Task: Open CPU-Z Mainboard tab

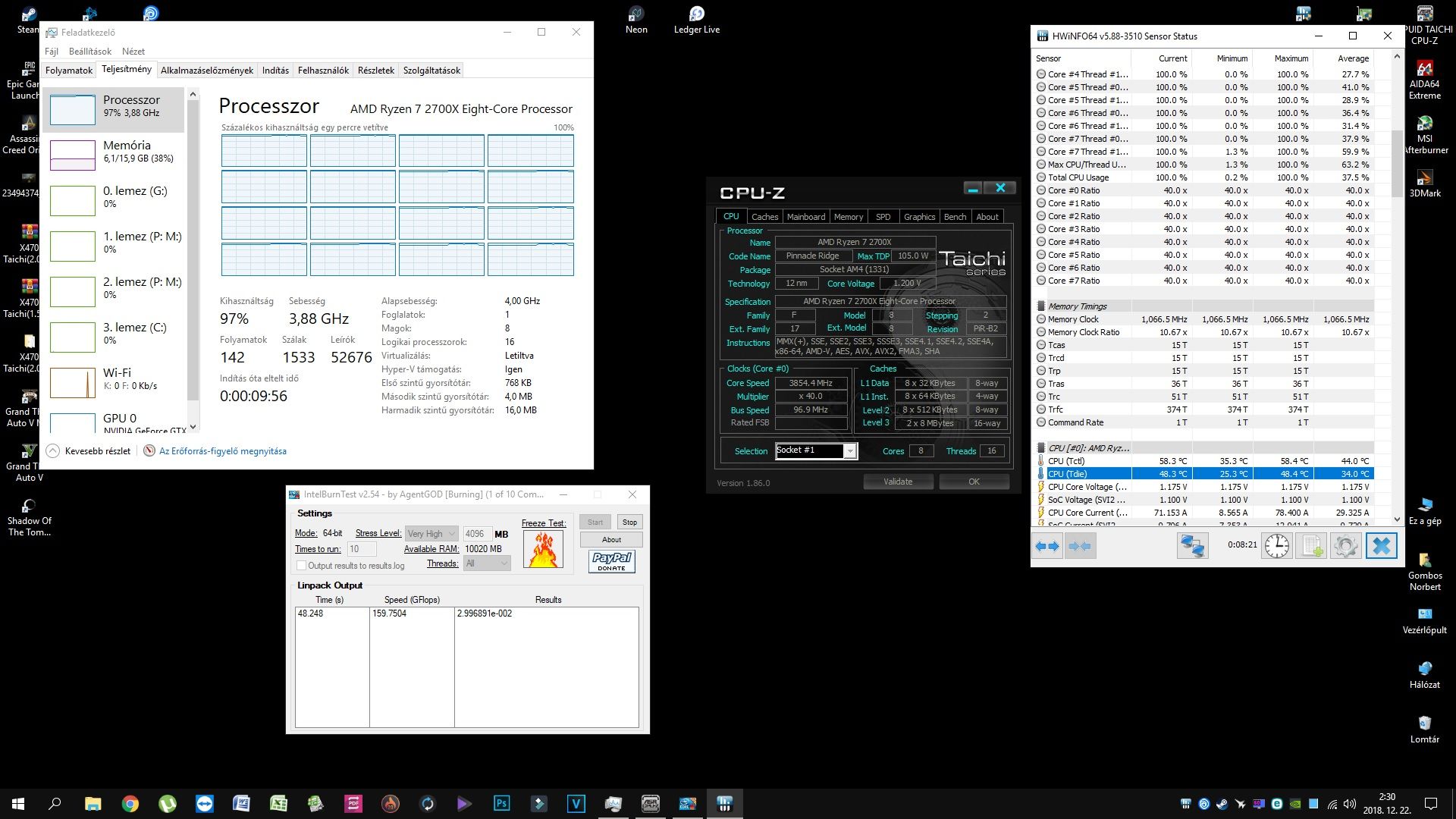Action: [806, 217]
